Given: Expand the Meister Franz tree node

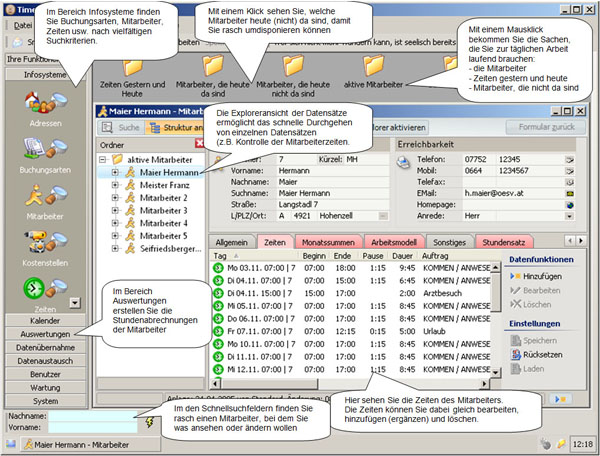Looking at the screenshot, I should (115, 185).
